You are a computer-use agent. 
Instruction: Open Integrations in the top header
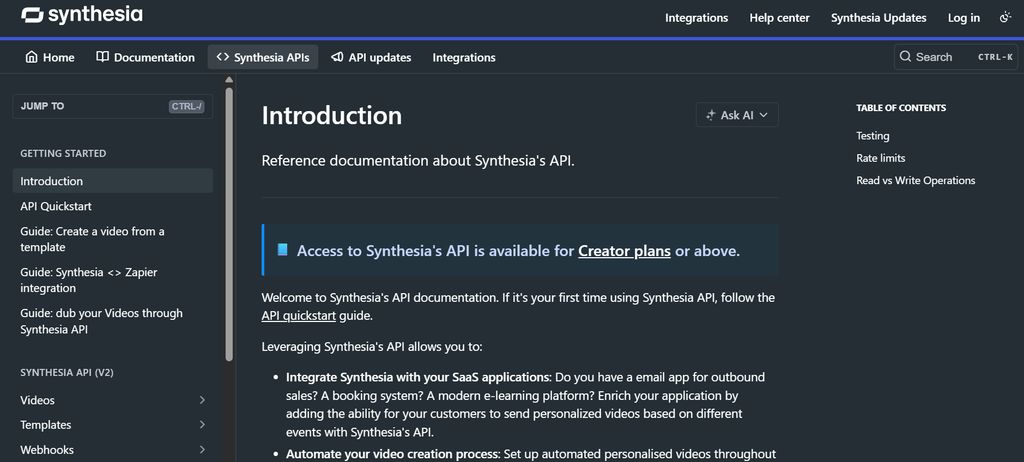pos(696,18)
